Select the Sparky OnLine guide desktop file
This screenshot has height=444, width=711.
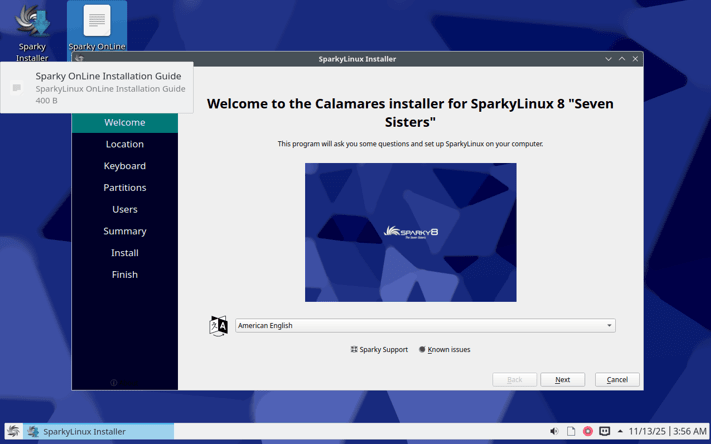click(x=97, y=26)
